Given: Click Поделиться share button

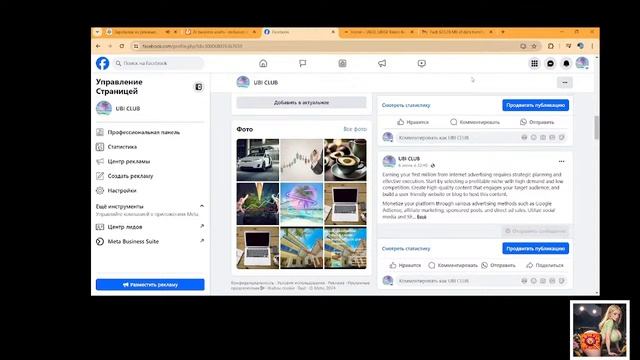Looking at the screenshot, I should [x=544, y=265].
